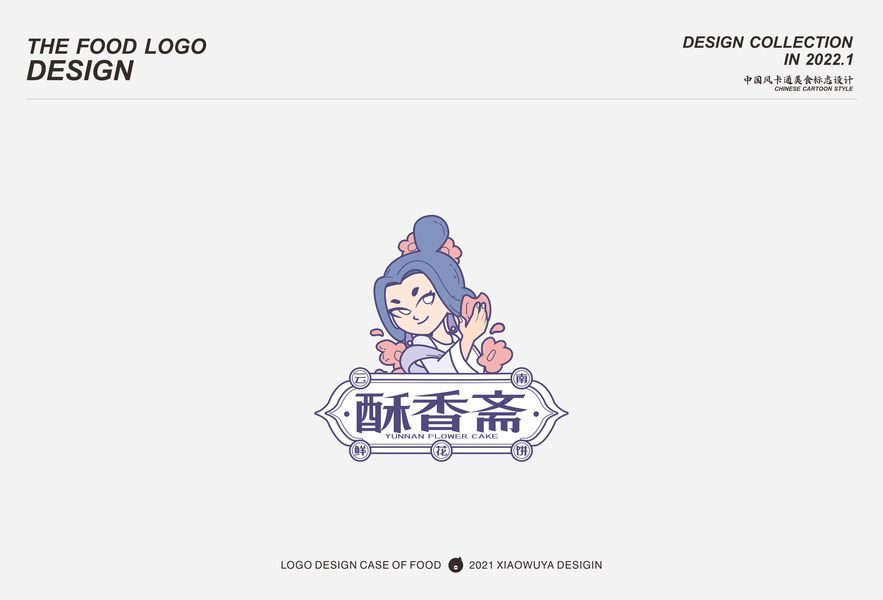Click THE FOOD LOGO DESIGN heading
883x600 pixels.
[x=117, y=59]
